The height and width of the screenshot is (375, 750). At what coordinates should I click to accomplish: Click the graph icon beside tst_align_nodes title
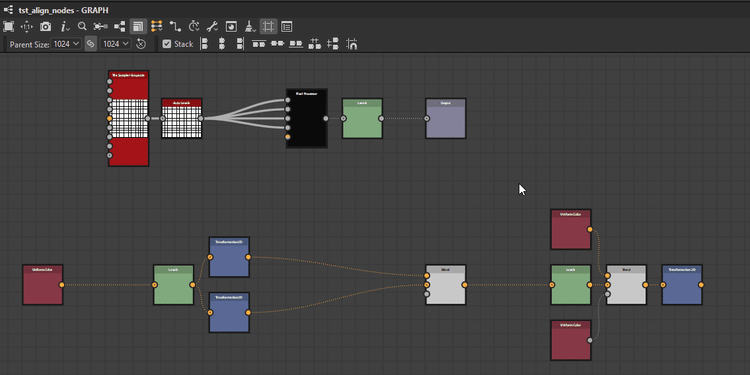tap(8, 9)
